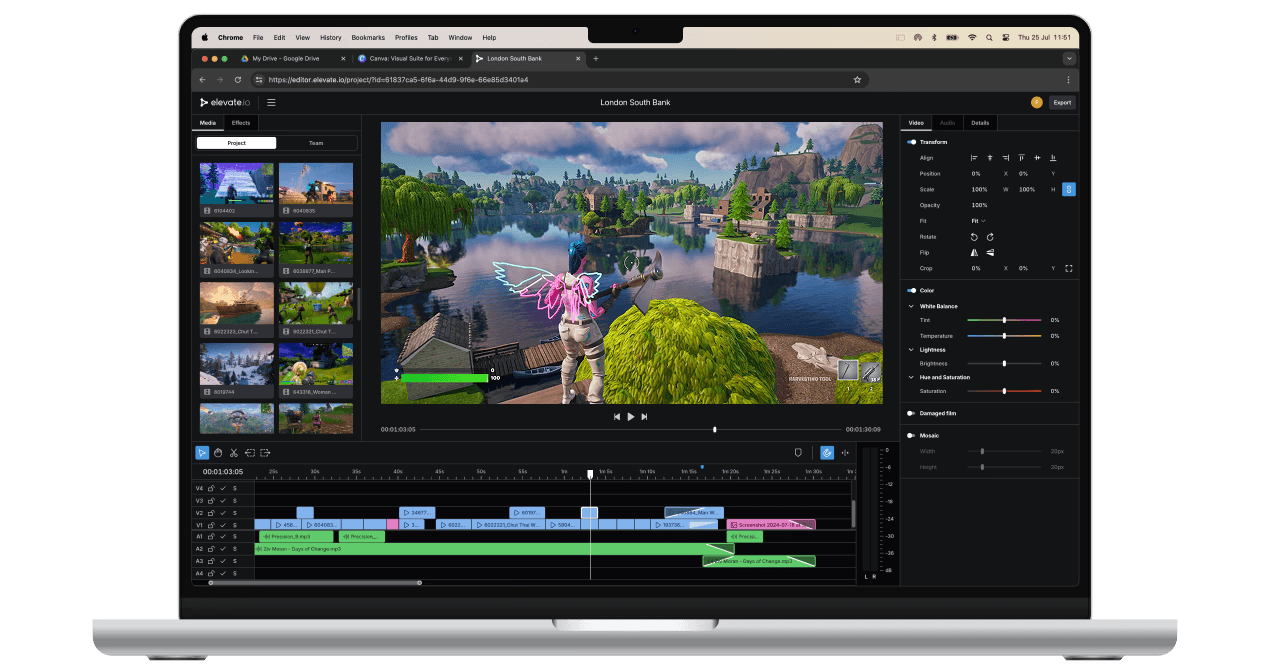Open the History menu in menu bar
Image resolution: width=1280 pixels, height=670 pixels.
(x=331, y=37)
